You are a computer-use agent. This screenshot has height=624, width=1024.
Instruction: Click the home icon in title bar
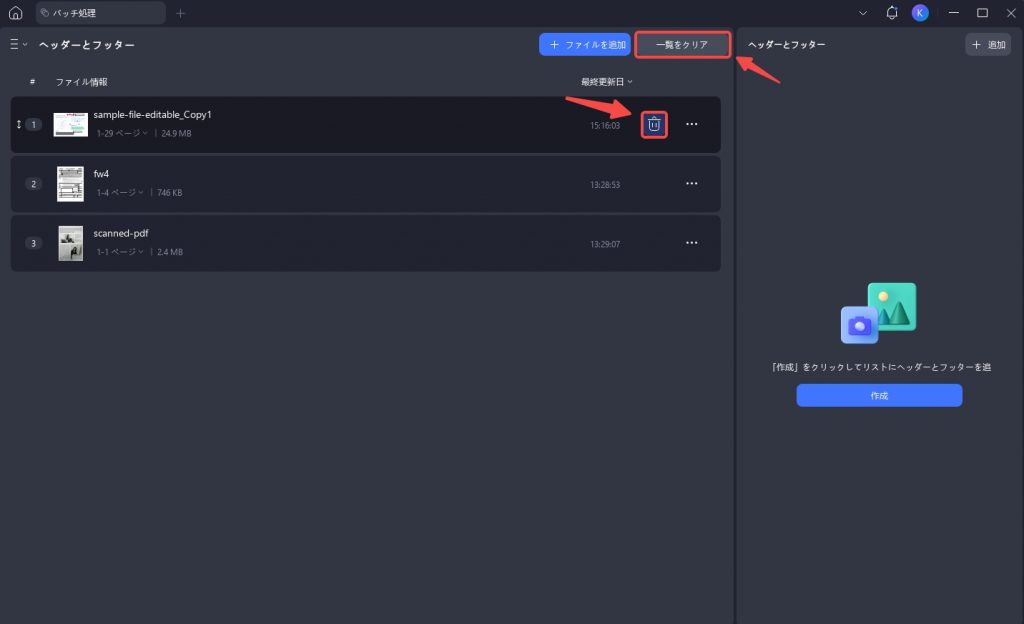(16, 13)
